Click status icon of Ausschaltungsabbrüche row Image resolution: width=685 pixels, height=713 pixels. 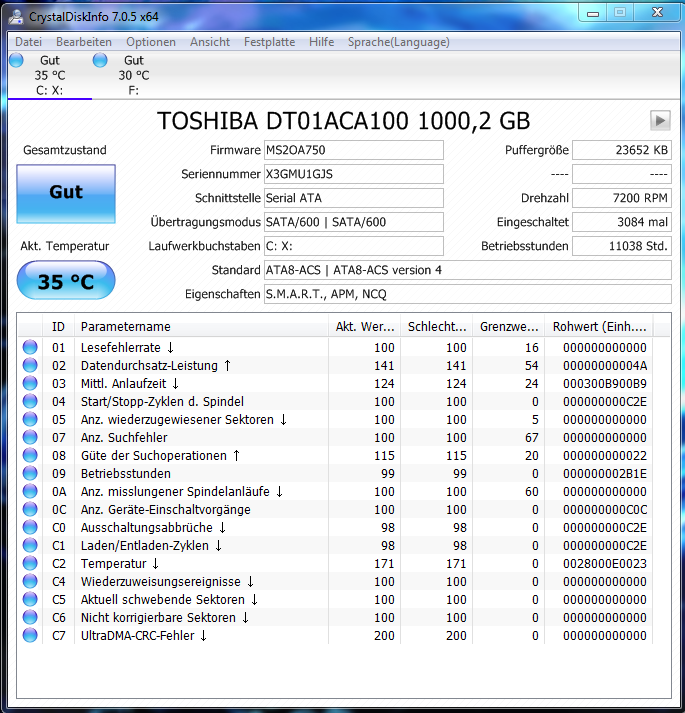pyautogui.click(x=30, y=527)
